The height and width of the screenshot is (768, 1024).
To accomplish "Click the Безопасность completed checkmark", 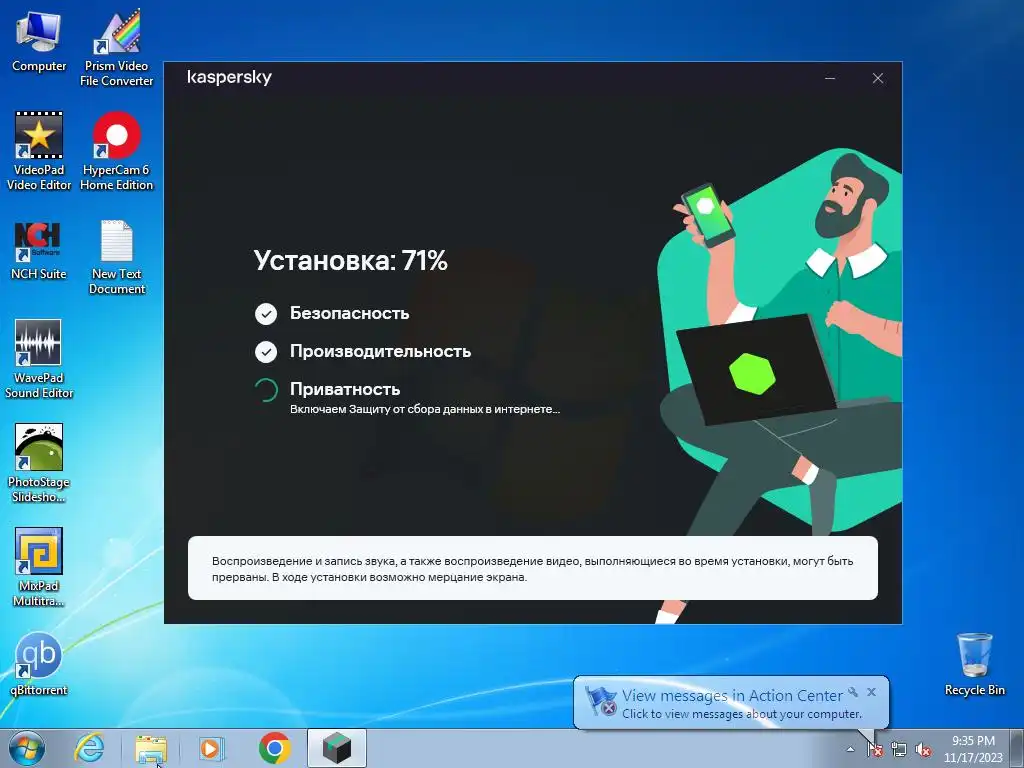I will pos(266,314).
